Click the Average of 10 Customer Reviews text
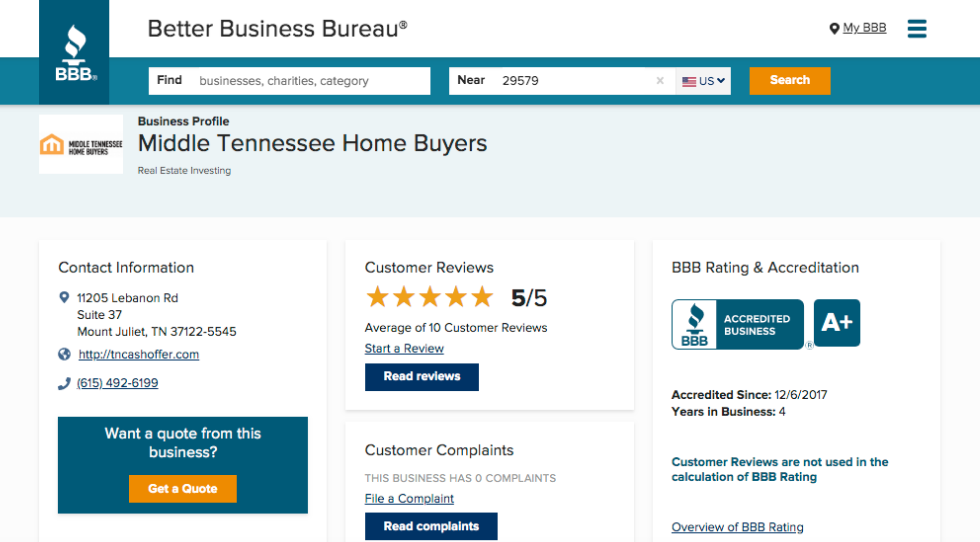The image size is (980, 542). (x=456, y=328)
